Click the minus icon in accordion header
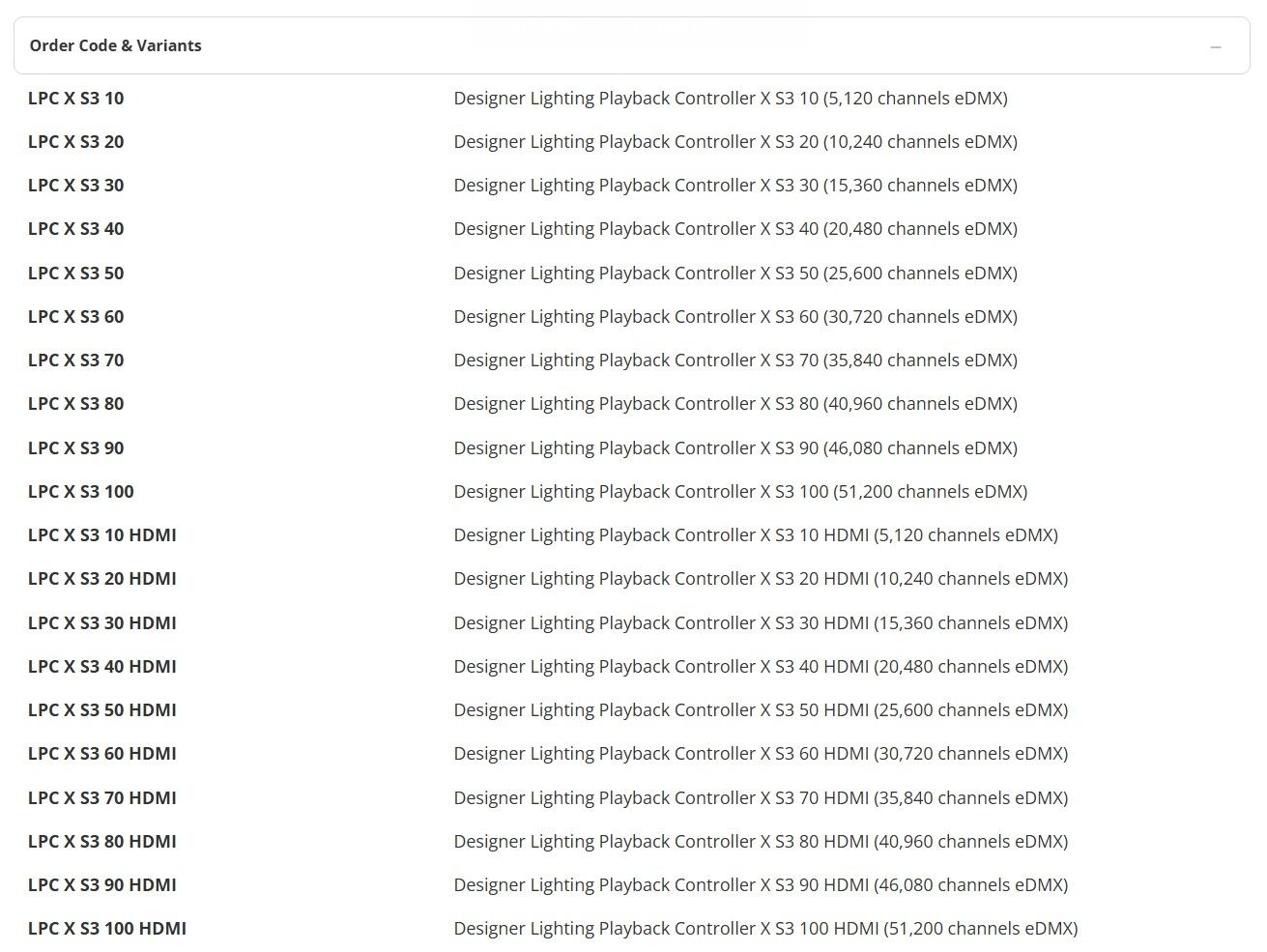 pyautogui.click(x=1216, y=46)
